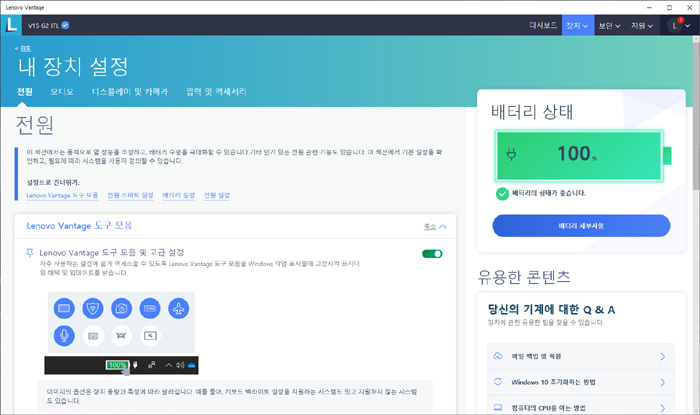Click the OneDrive cloud icon in taskbar preview
This screenshot has width=700, height=415.
click(192, 365)
